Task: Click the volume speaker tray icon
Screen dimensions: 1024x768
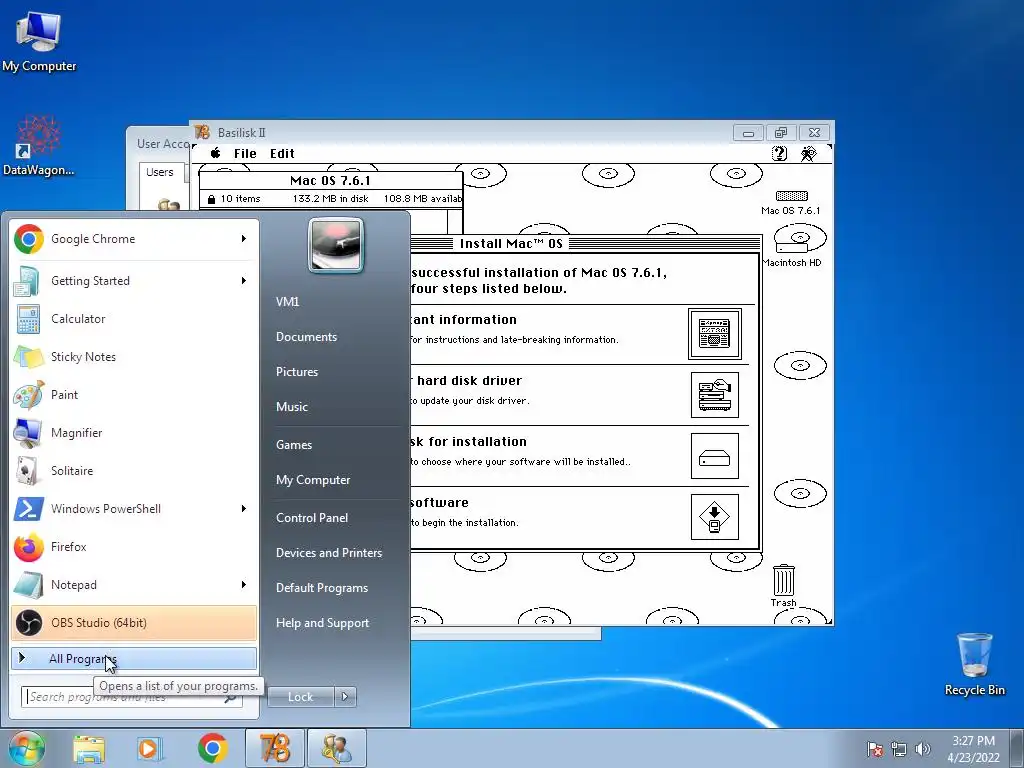Action: point(923,749)
